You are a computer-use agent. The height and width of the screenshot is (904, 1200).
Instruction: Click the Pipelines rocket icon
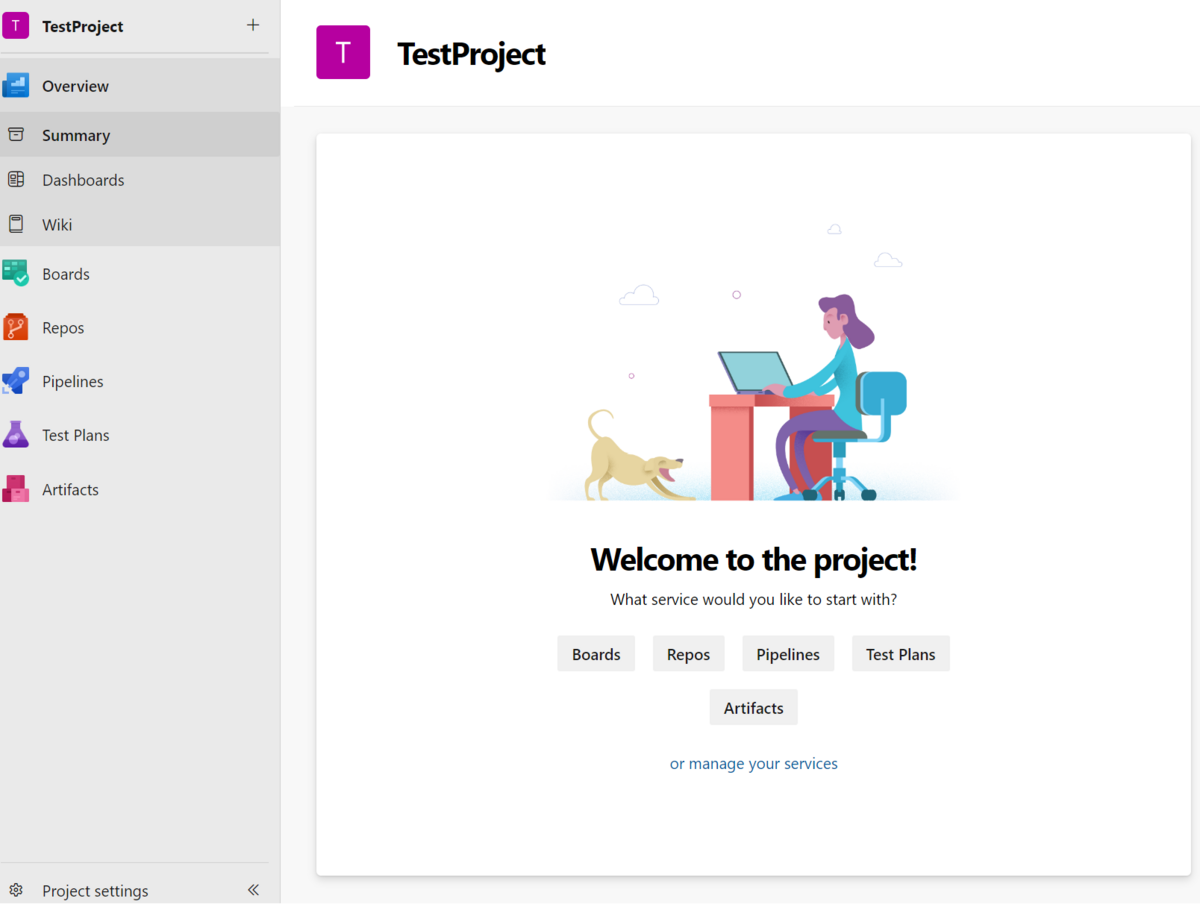16,381
